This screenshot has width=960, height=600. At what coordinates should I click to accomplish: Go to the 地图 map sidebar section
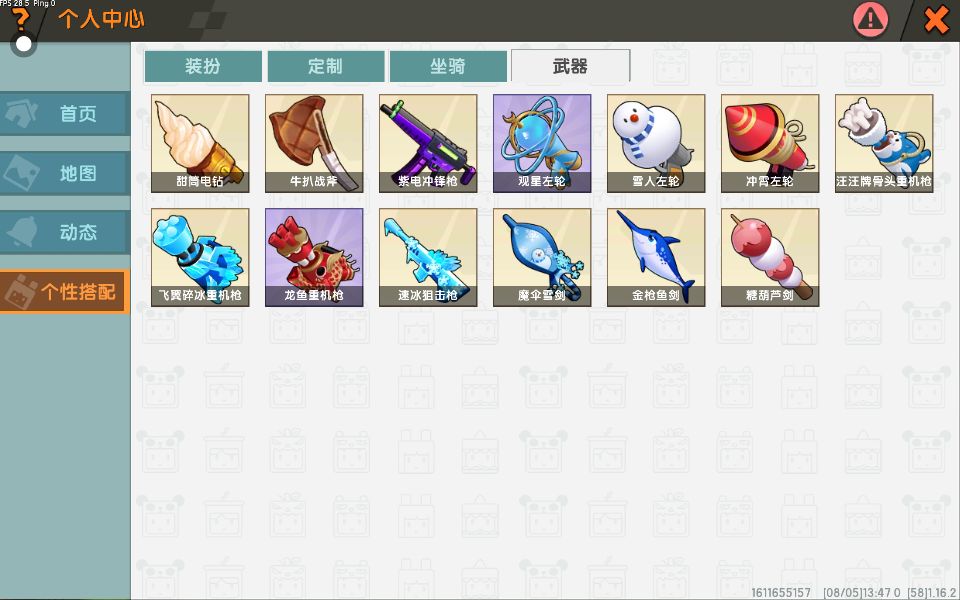click(x=65, y=173)
